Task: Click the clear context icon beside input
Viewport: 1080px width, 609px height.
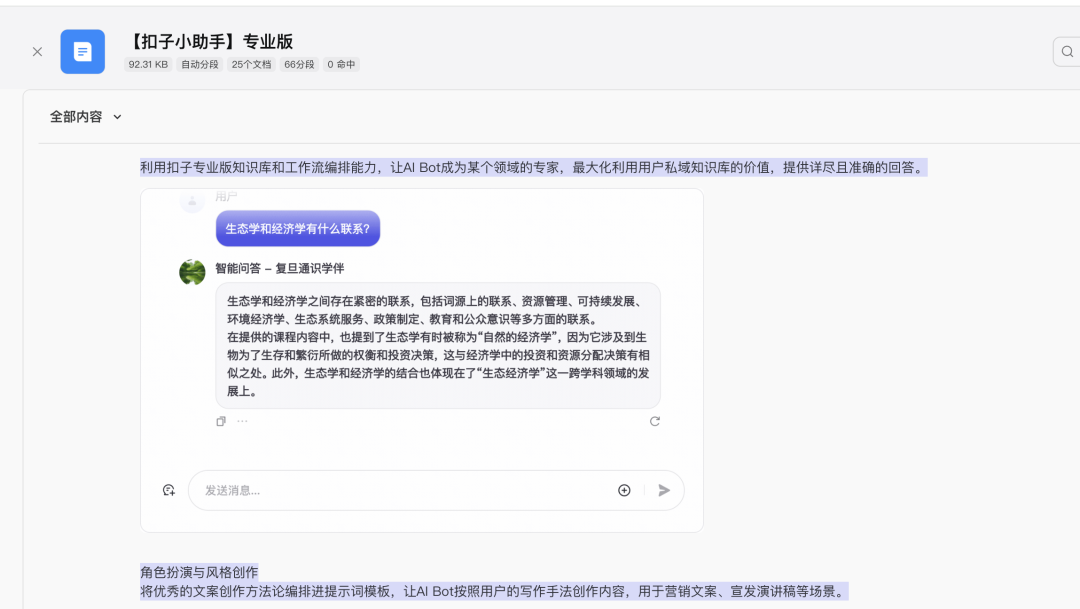Action: point(169,490)
